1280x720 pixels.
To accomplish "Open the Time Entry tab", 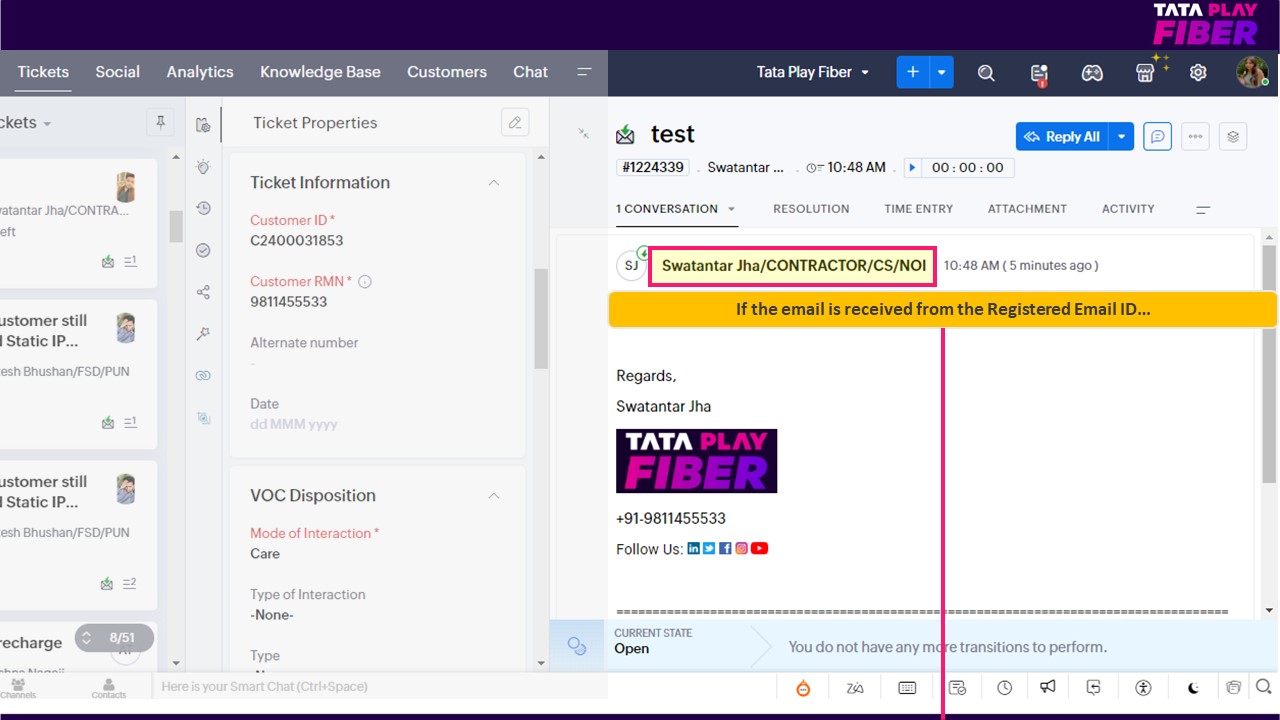I will tap(918, 209).
